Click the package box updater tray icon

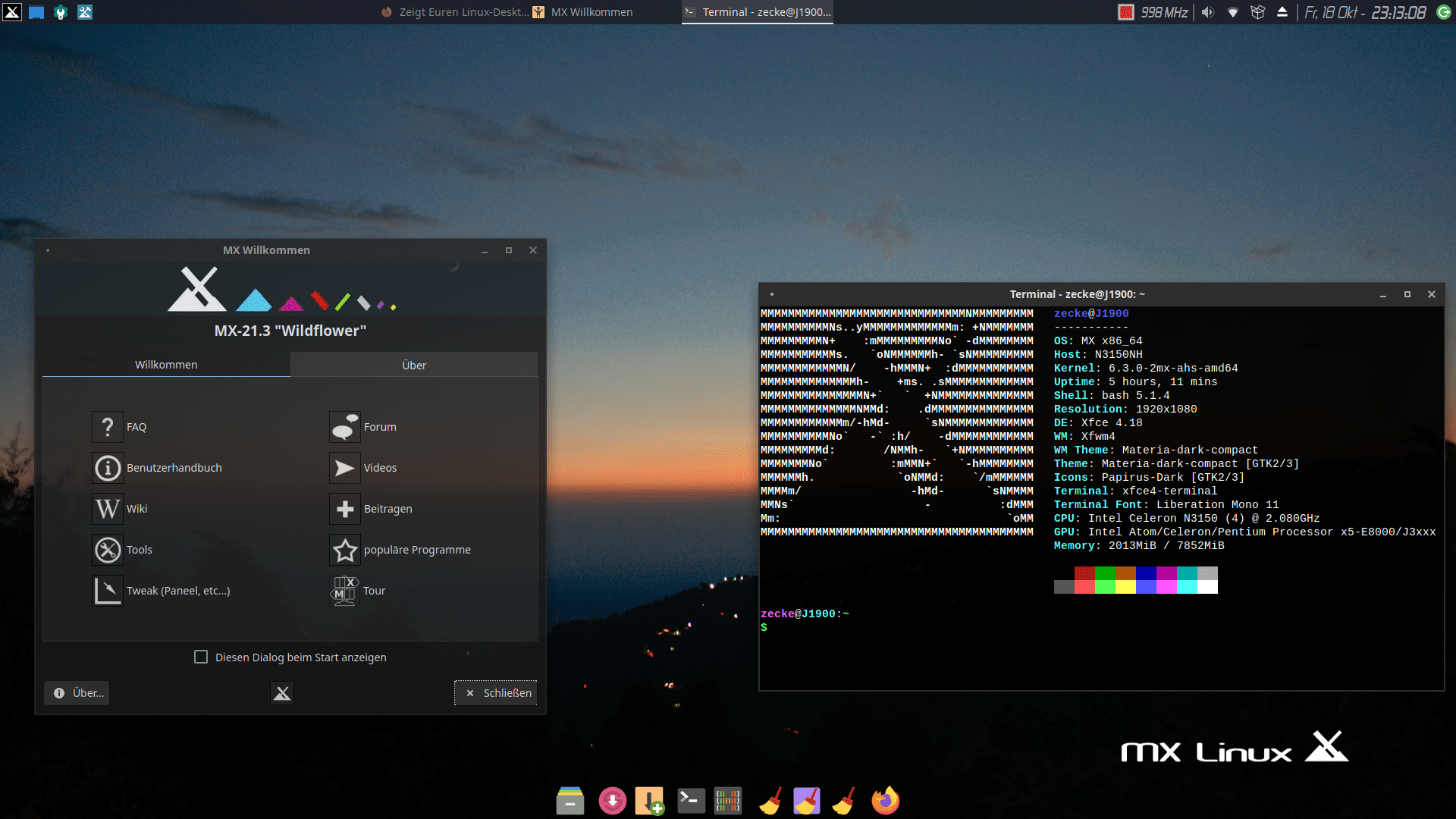coord(1258,12)
